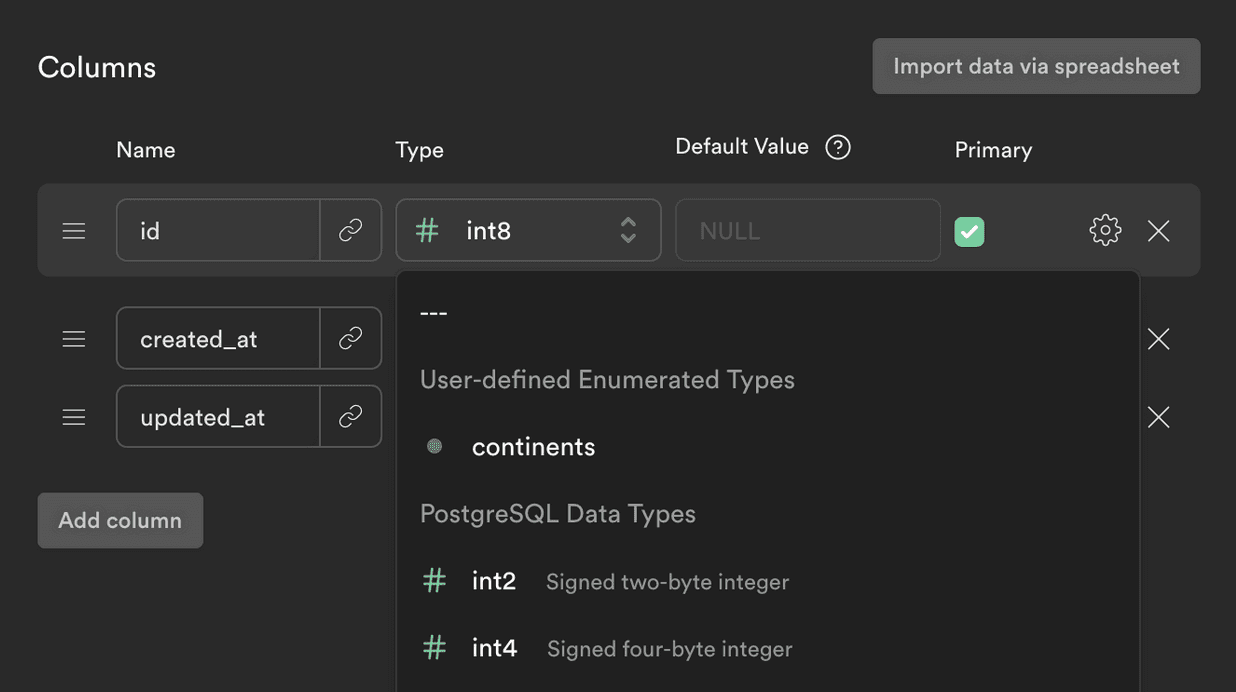Image resolution: width=1236 pixels, height=692 pixels.
Task: Click Import data via spreadsheet button
Action: 1036,66
